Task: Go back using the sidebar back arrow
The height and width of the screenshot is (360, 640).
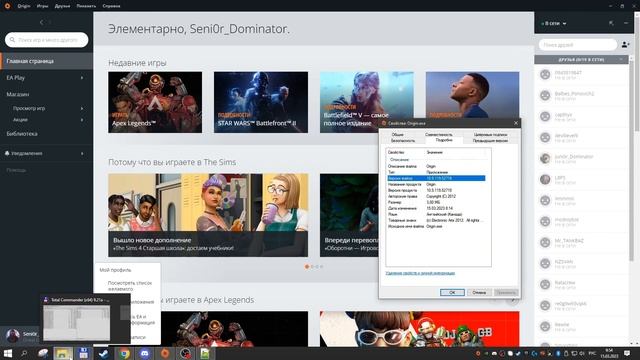Action: click(42, 22)
